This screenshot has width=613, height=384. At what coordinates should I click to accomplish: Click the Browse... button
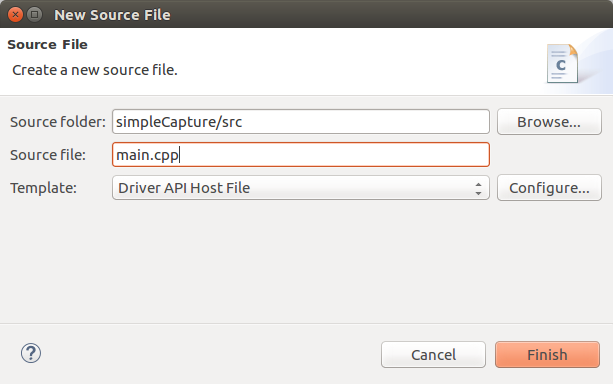(x=549, y=122)
